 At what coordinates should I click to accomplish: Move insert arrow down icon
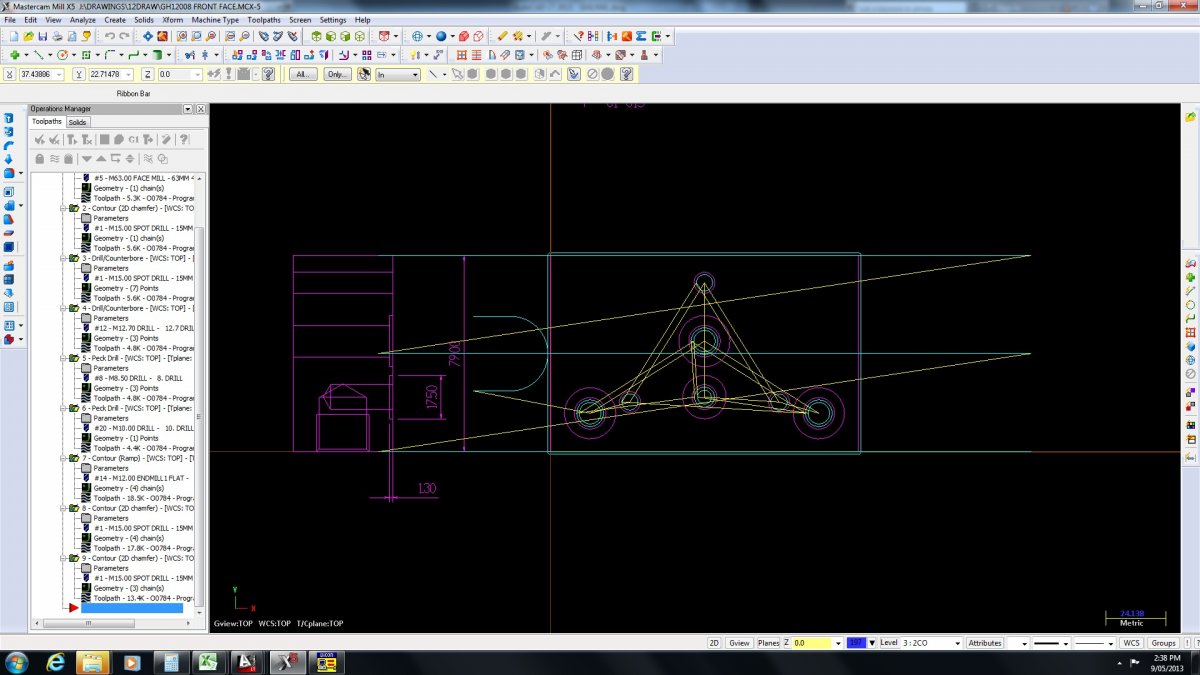(x=87, y=158)
